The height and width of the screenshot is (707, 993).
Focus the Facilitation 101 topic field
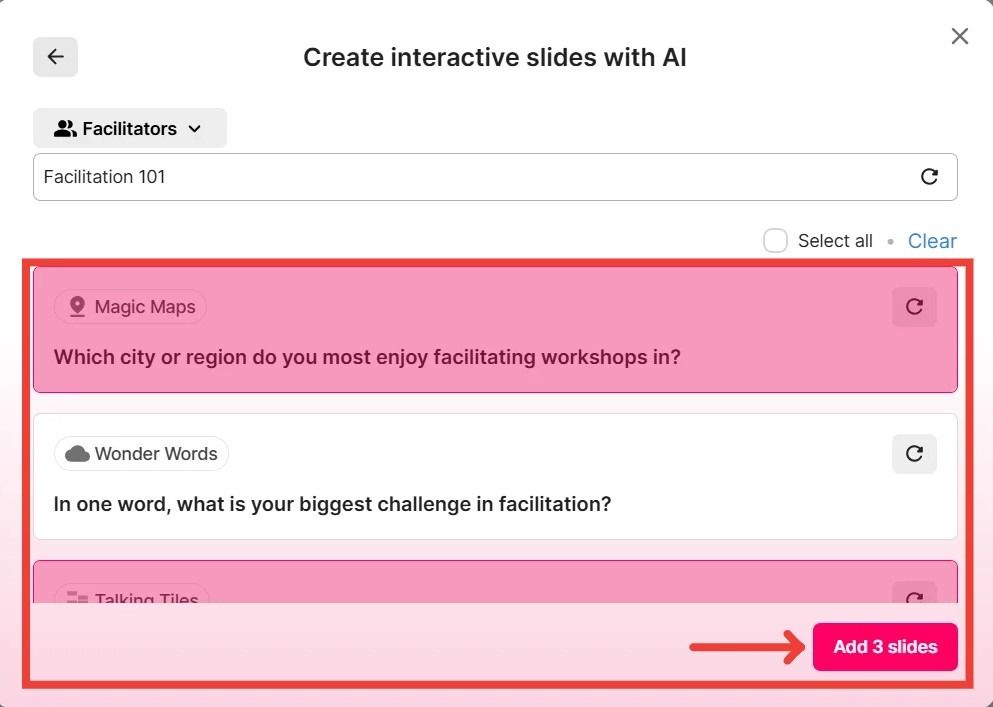pyautogui.click(x=470, y=177)
